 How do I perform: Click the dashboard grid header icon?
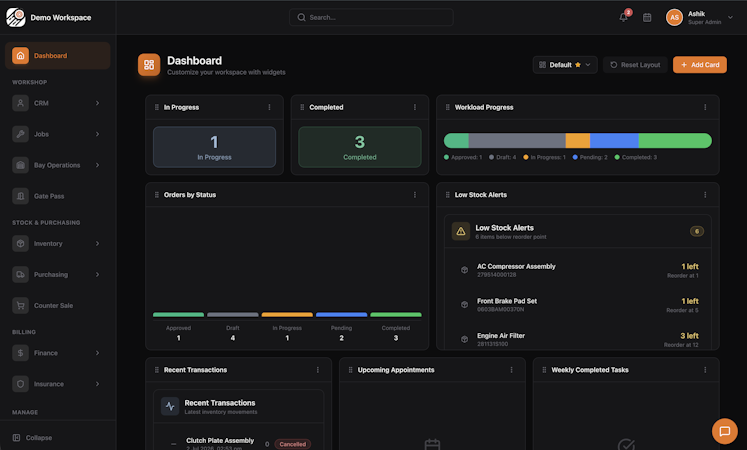click(149, 65)
